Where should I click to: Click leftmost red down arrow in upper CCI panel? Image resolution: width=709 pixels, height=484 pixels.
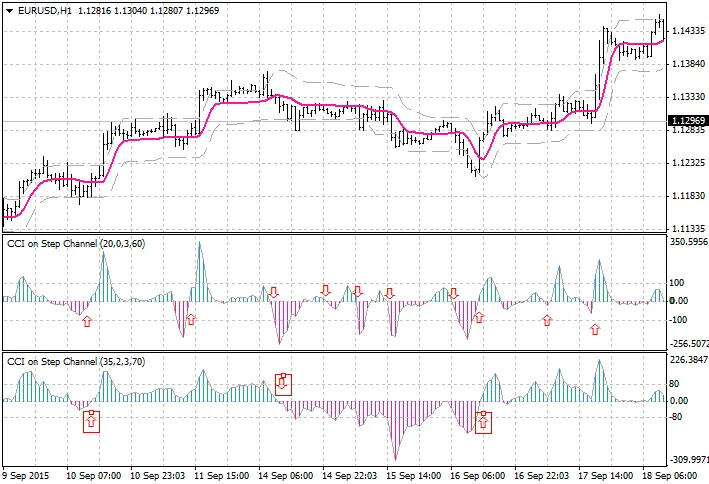pyautogui.click(x=274, y=292)
